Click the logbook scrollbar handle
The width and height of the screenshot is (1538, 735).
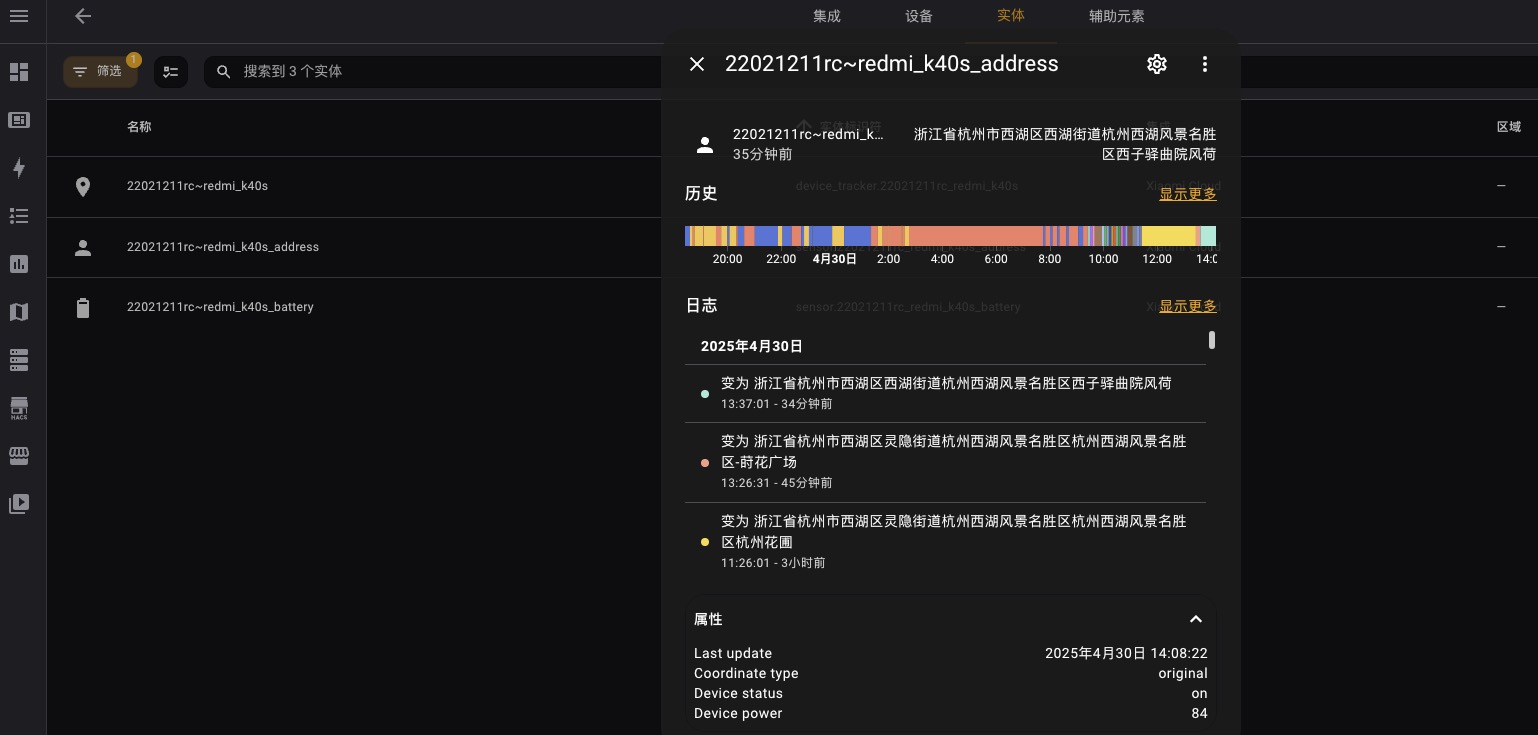click(1212, 340)
